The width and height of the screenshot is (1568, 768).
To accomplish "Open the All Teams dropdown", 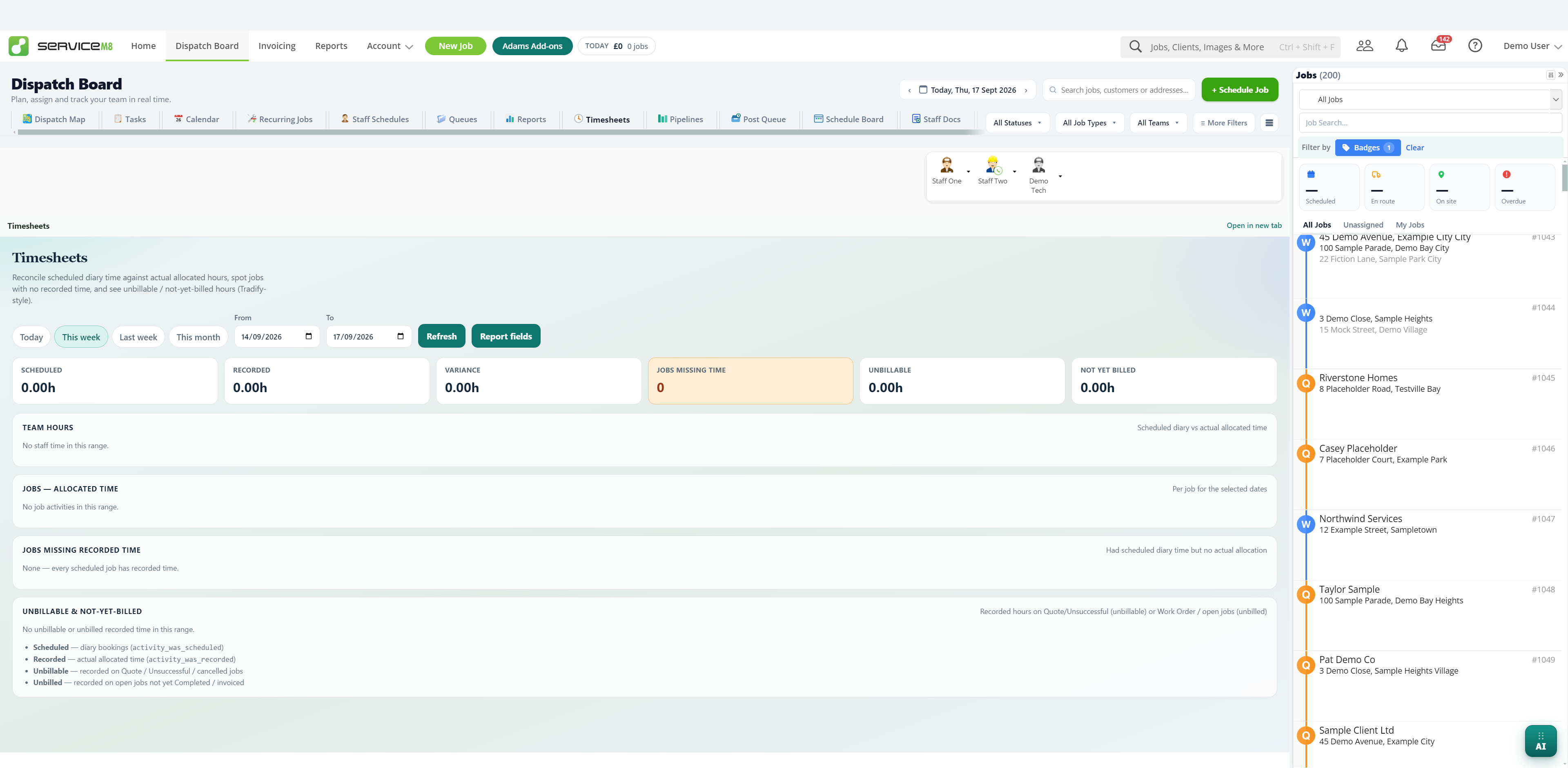I will (1158, 123).
